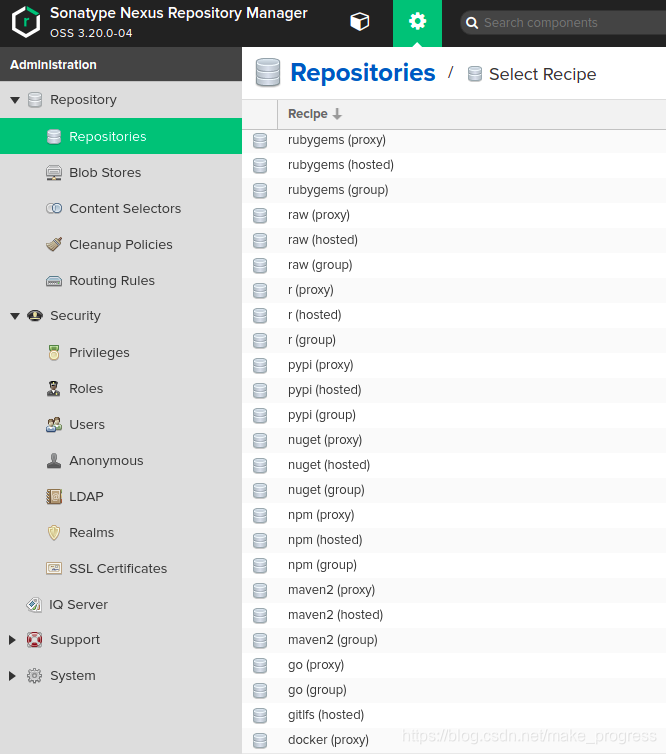Click the Users people icon
The image size is (666, 754).
pos(54,425)
